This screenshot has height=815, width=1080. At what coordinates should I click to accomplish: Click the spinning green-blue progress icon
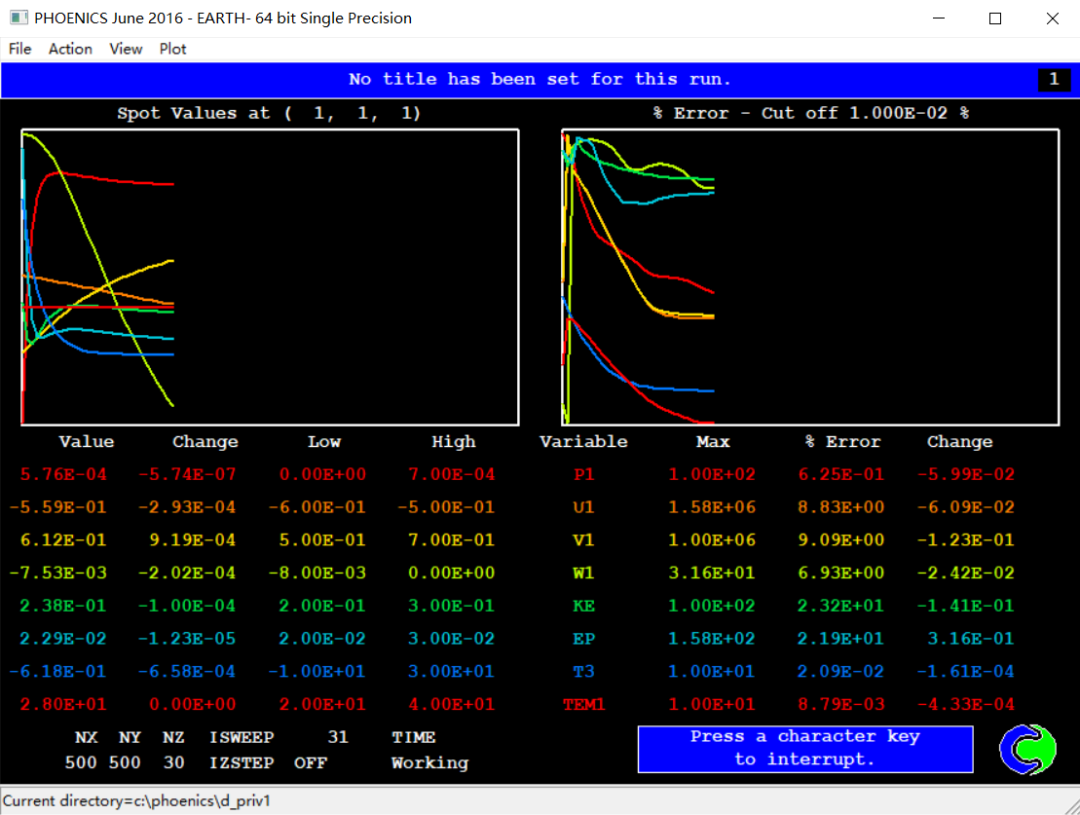coord(1028,749)
